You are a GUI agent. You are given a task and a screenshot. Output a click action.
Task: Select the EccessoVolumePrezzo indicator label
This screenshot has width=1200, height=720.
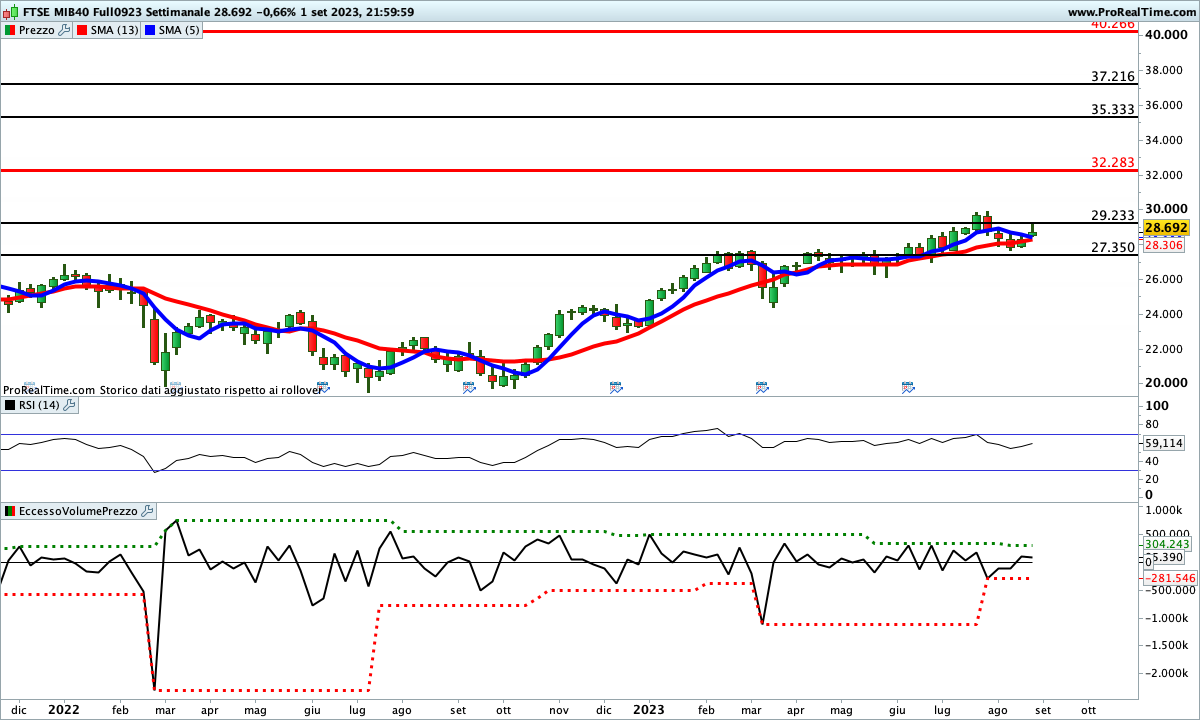click(79, 511)
